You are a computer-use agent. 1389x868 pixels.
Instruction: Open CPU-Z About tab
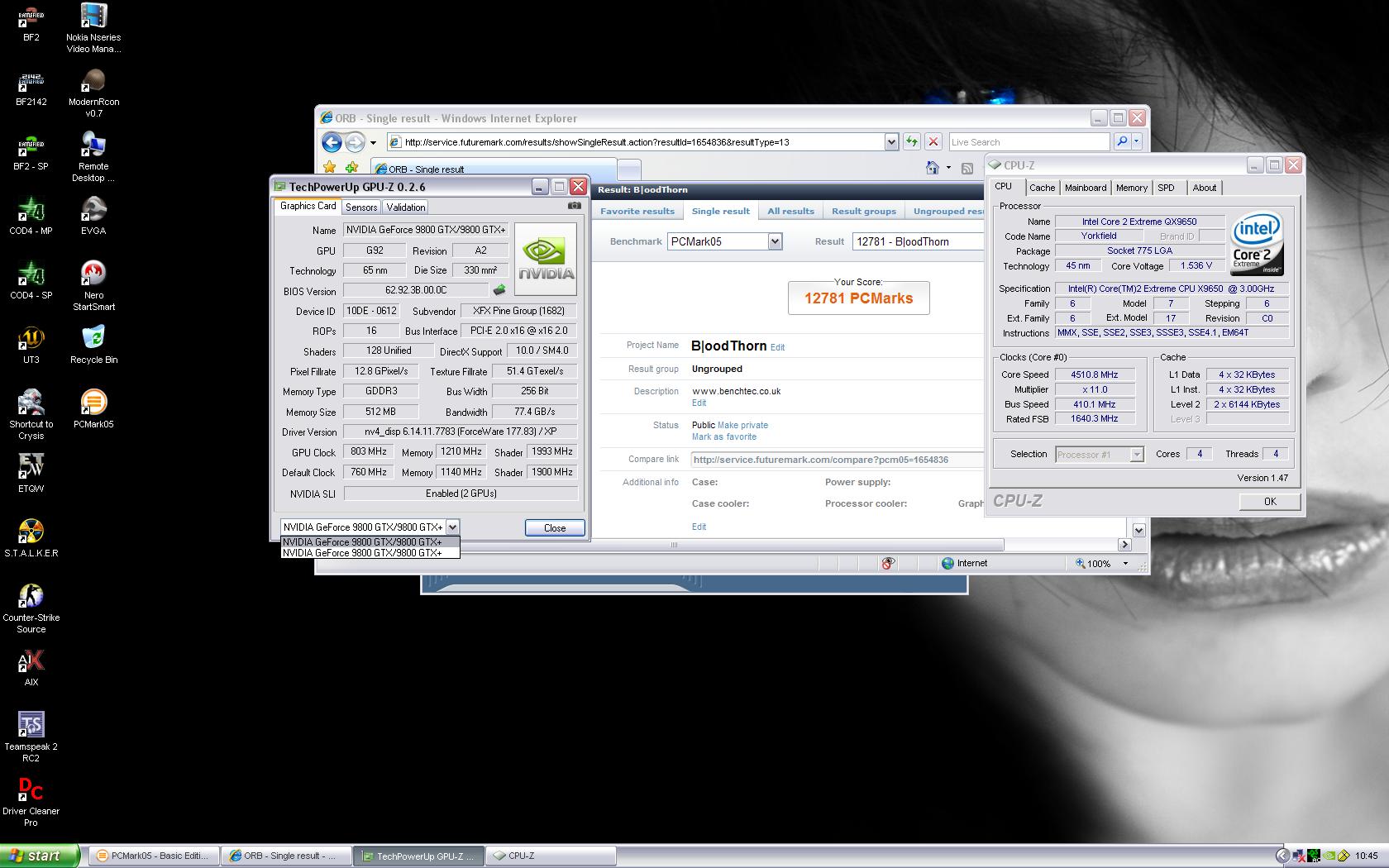(x=1205, y=188)
